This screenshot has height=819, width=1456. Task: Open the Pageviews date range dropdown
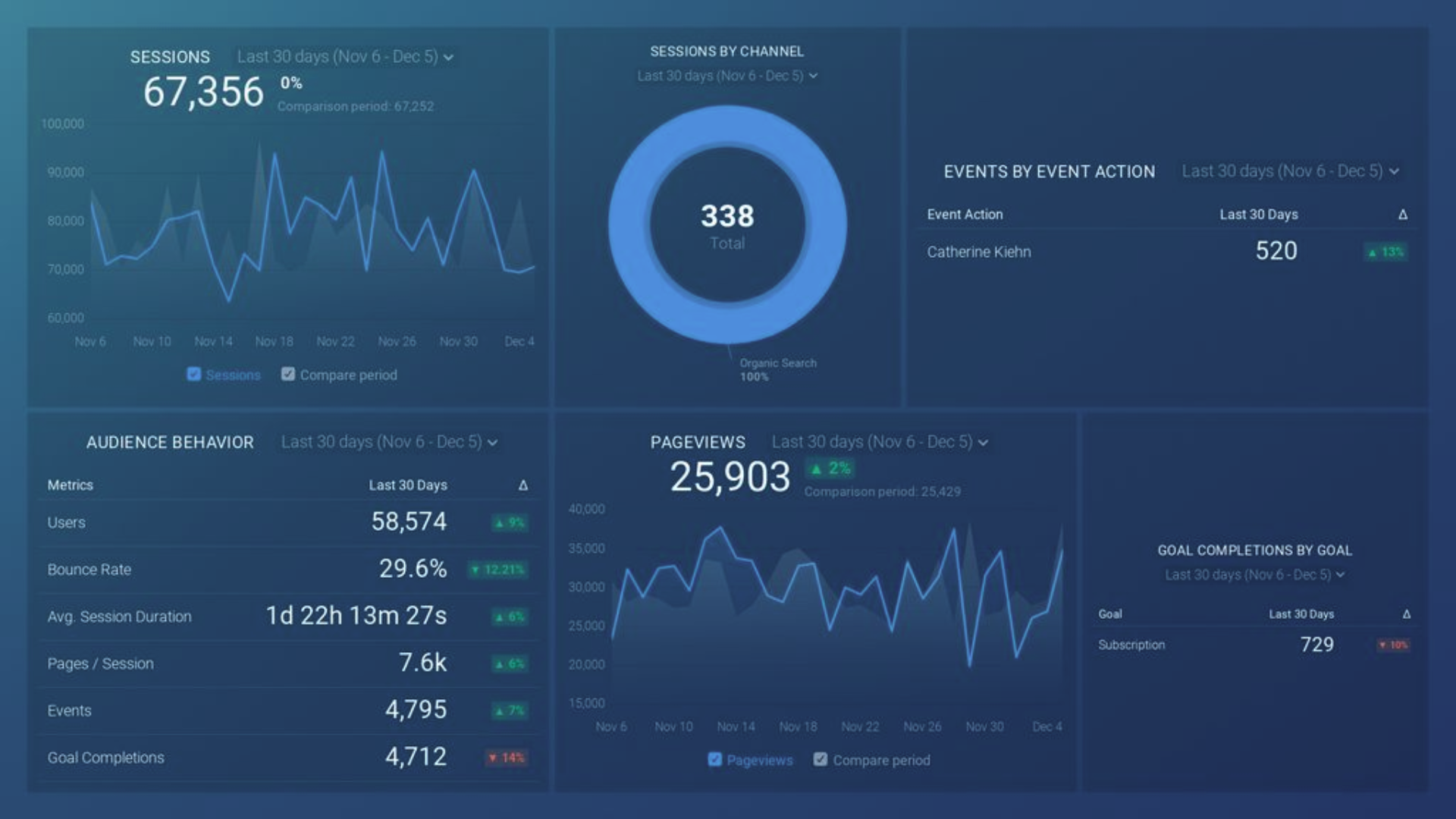(x=880, y=442)
